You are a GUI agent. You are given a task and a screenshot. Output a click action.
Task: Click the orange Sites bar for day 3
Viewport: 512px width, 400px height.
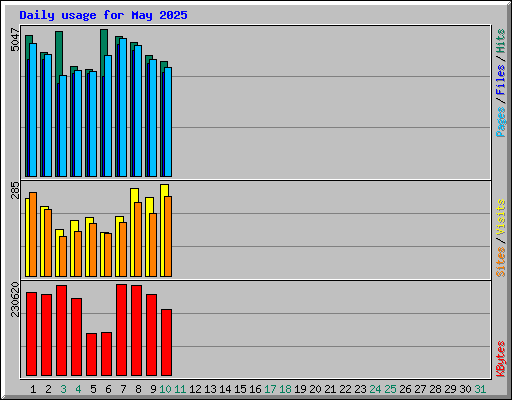63,256
